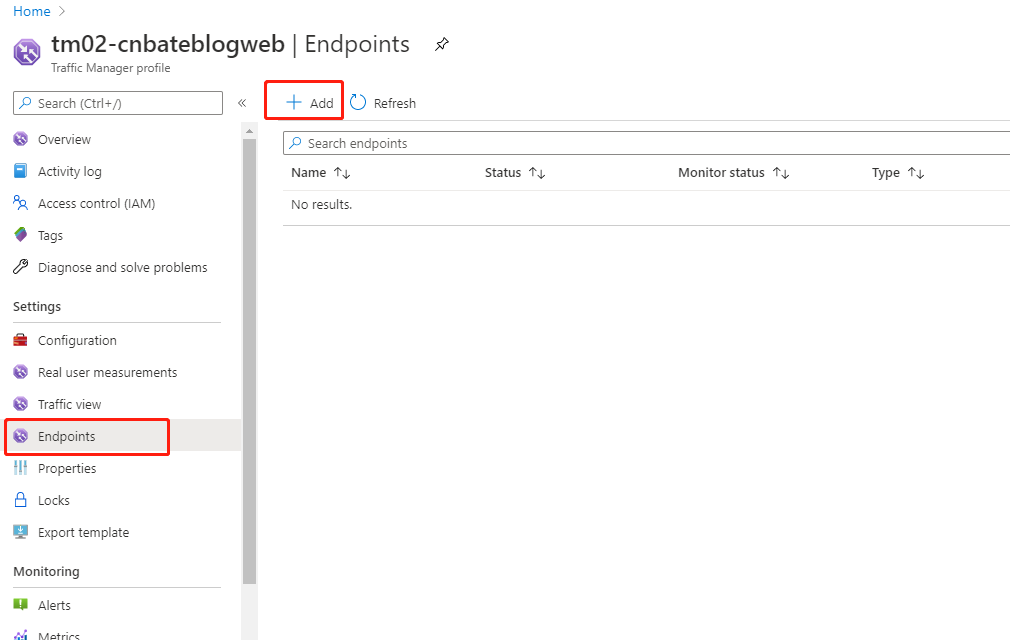Click the magnifier icon in Search endpoints
This screenshot has height=640, width=1010.
(296, 143)
